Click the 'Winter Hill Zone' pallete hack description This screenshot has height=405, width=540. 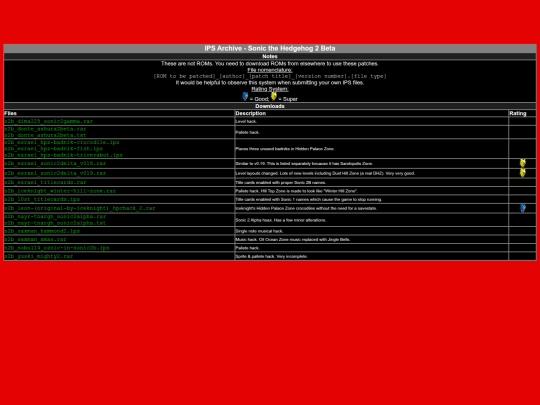coord(297,191)
